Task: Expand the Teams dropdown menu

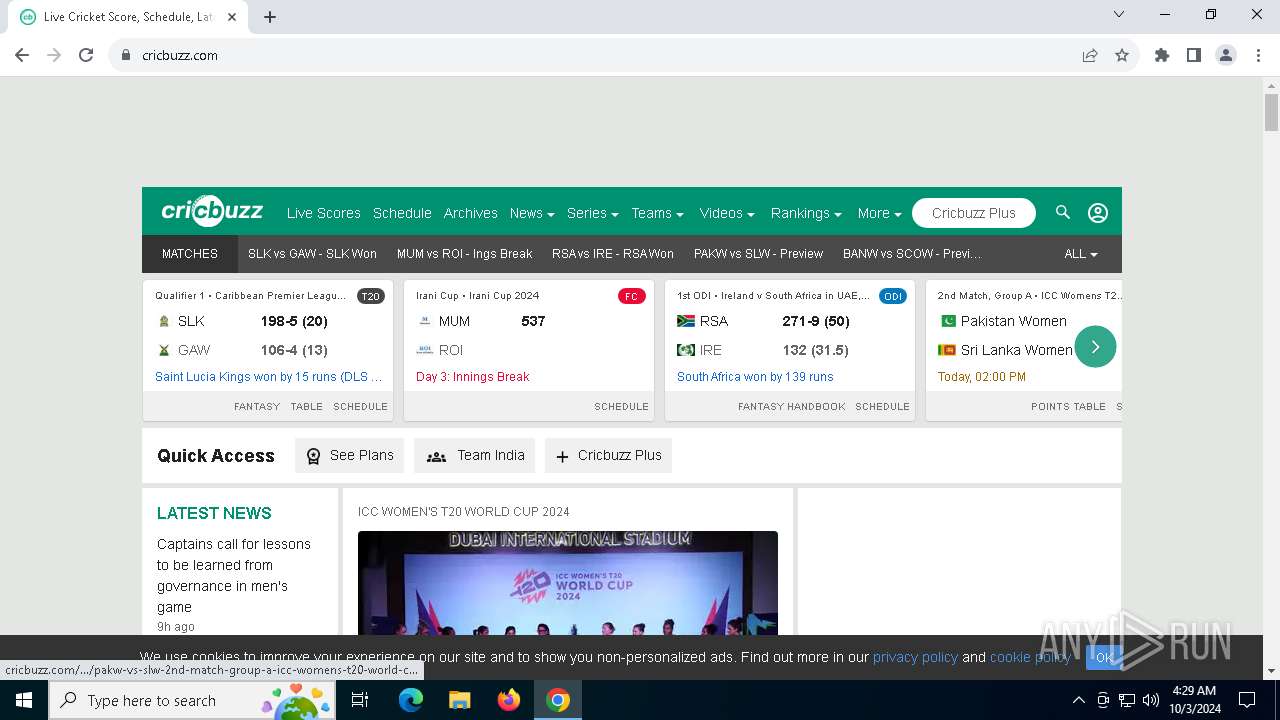Action: 657,213
